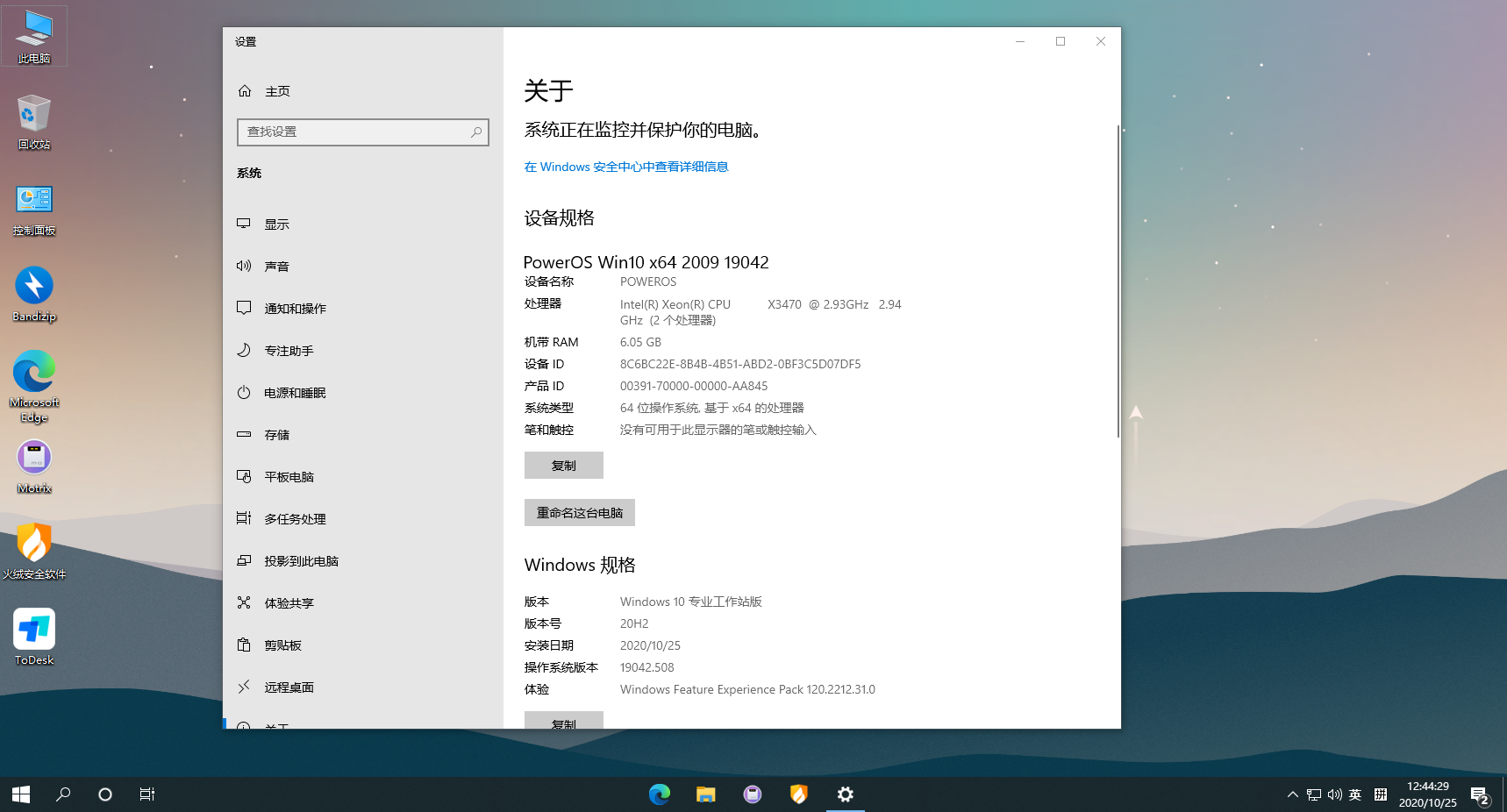Screen dimensions: 1507x812
Task: Click RAM value 6.05 GB
Action: coord(640,342)
